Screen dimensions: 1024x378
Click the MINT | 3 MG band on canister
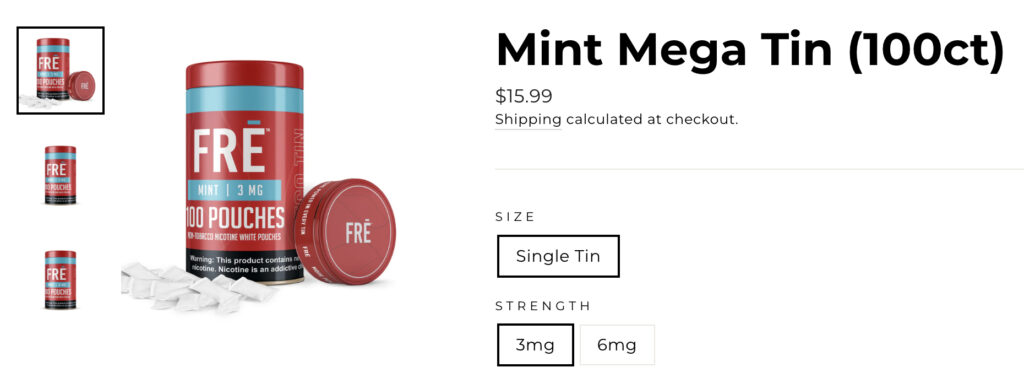(234, 191)
